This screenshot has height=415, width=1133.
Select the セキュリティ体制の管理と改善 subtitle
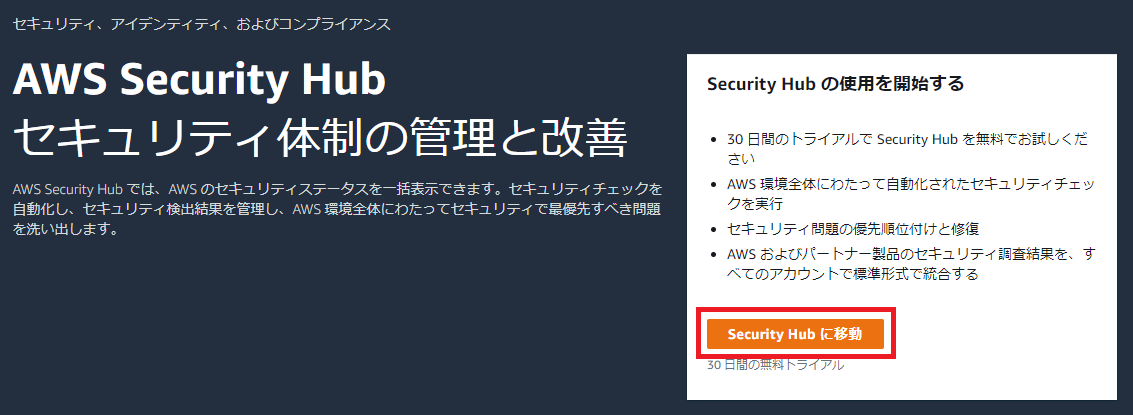(x=319, y=138)
